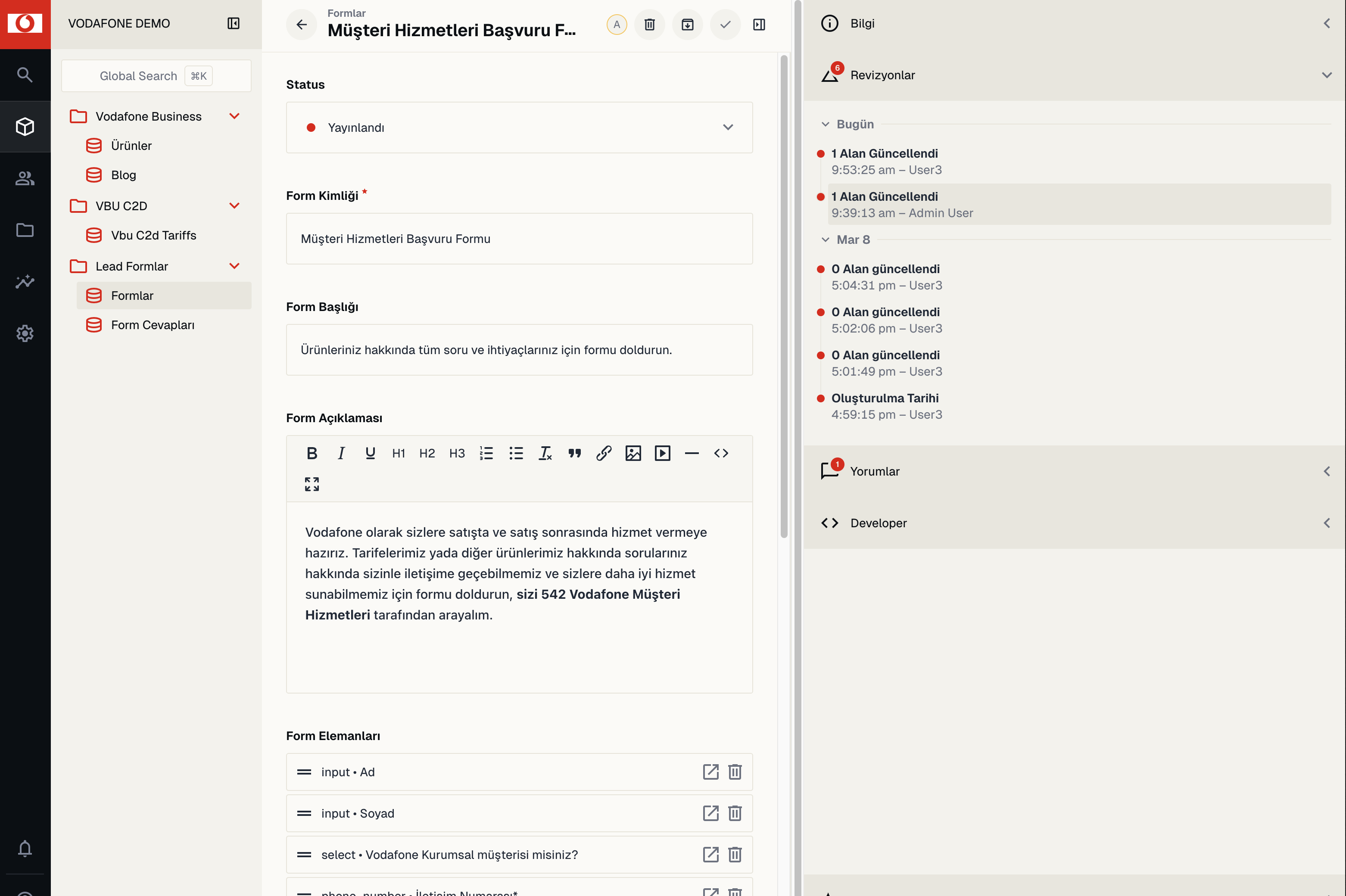This screenshot has height=896, width=1346.
Task: Toggle the right side panel visibility
Action: (759, 25)
